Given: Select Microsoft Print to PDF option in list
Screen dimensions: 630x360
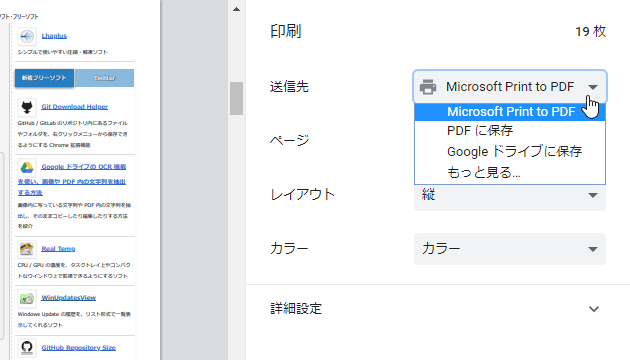Looking at the screenshot, I should click(509, 112).
